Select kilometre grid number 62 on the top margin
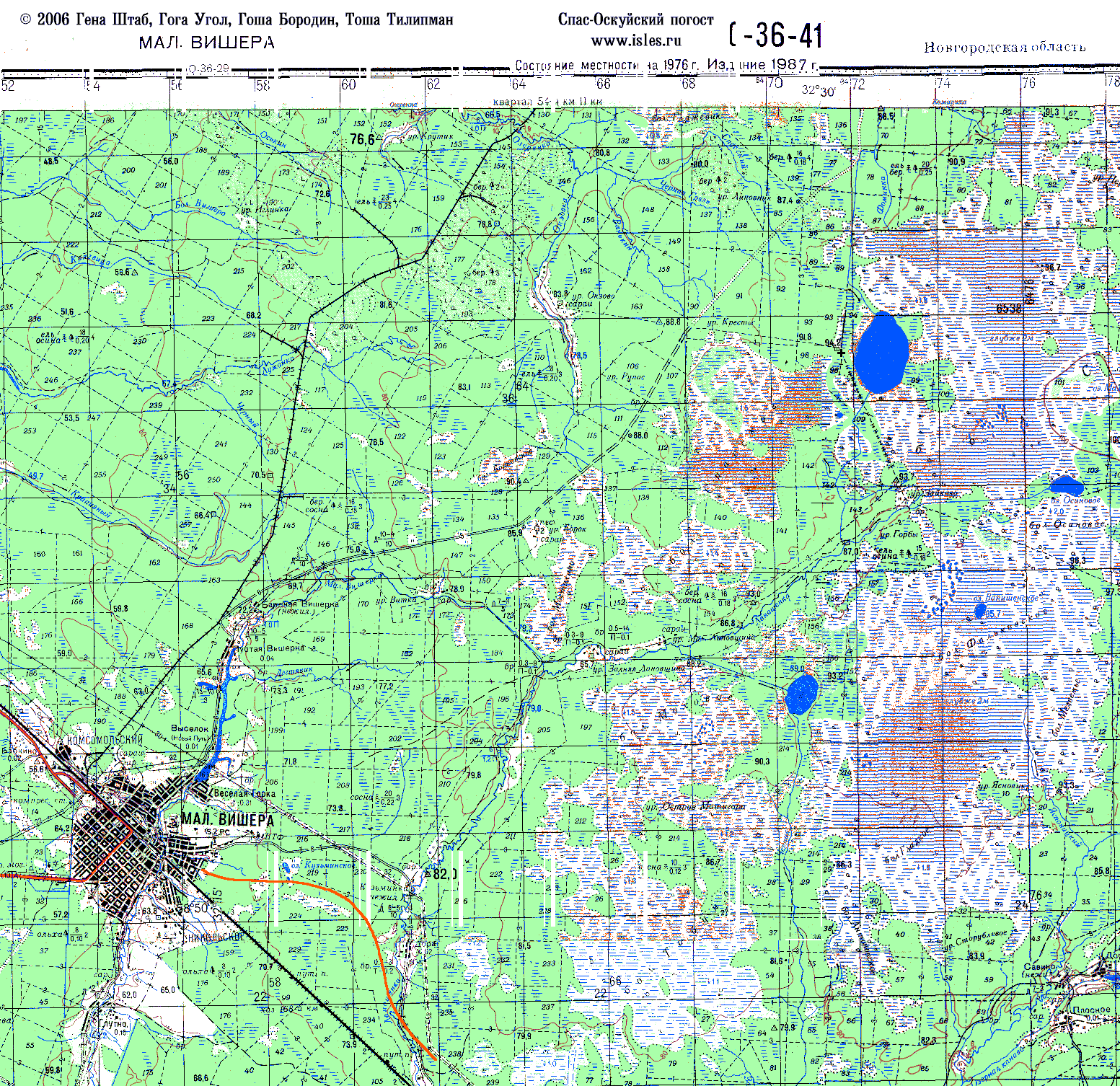Screen dimensions: 1120x1086 pos(433,84)
